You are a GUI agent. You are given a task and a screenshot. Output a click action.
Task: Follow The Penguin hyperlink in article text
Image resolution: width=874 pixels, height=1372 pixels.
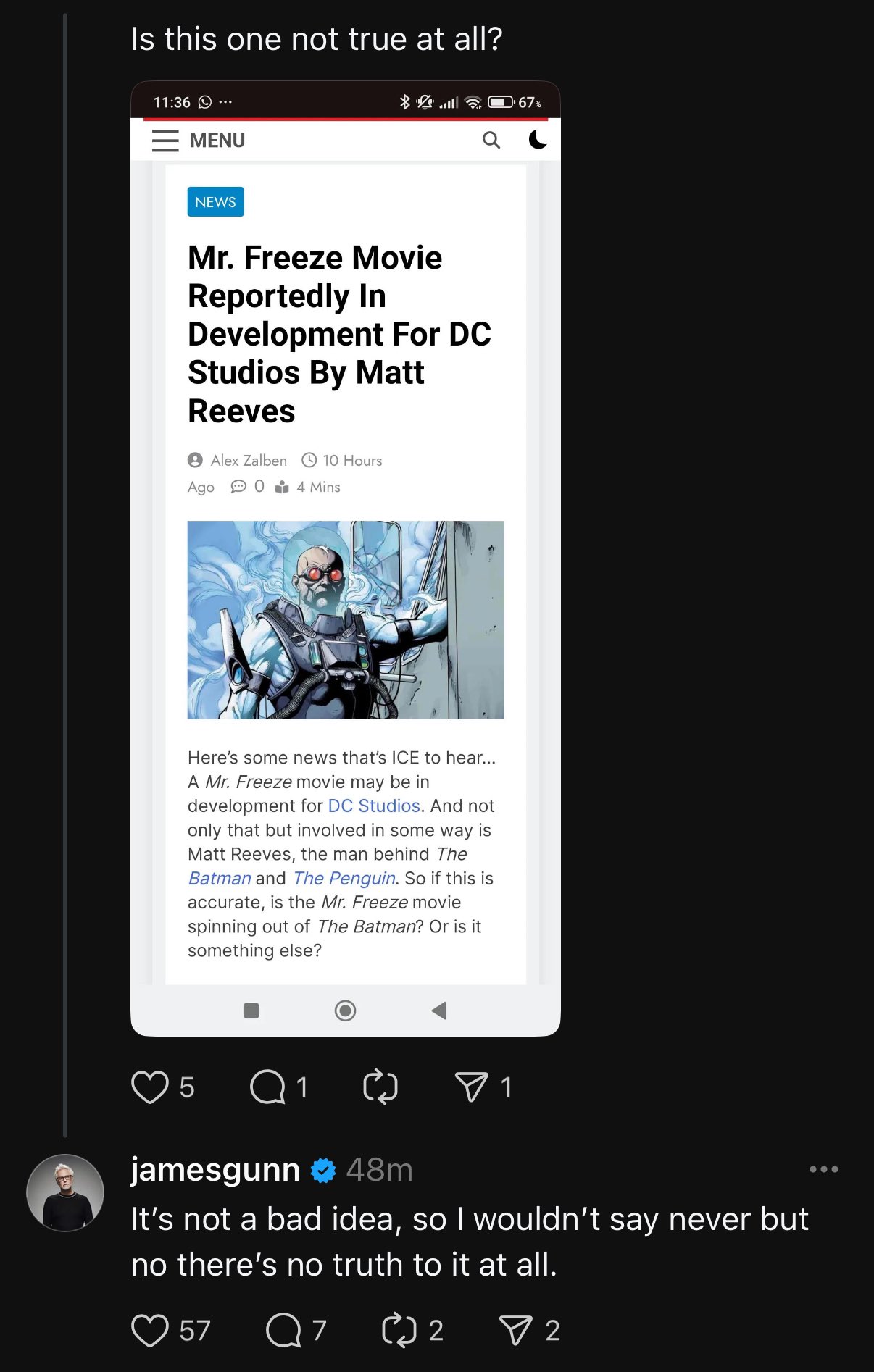click(345, 879)
